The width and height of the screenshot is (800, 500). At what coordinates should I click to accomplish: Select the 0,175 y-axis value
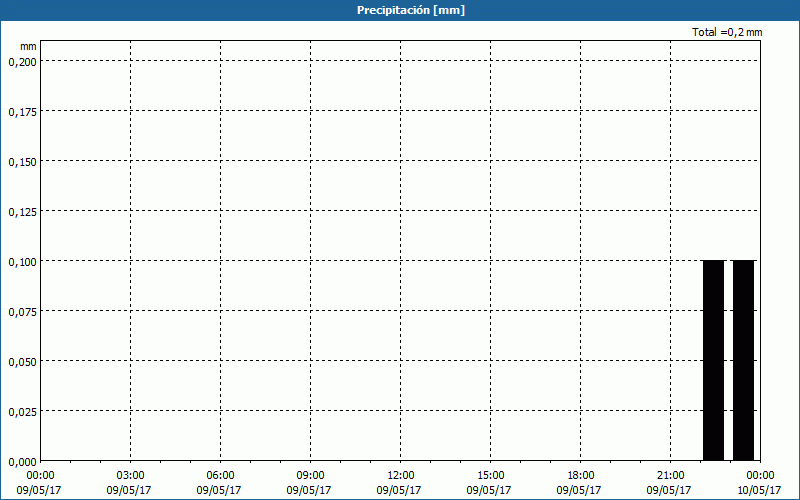22,112
